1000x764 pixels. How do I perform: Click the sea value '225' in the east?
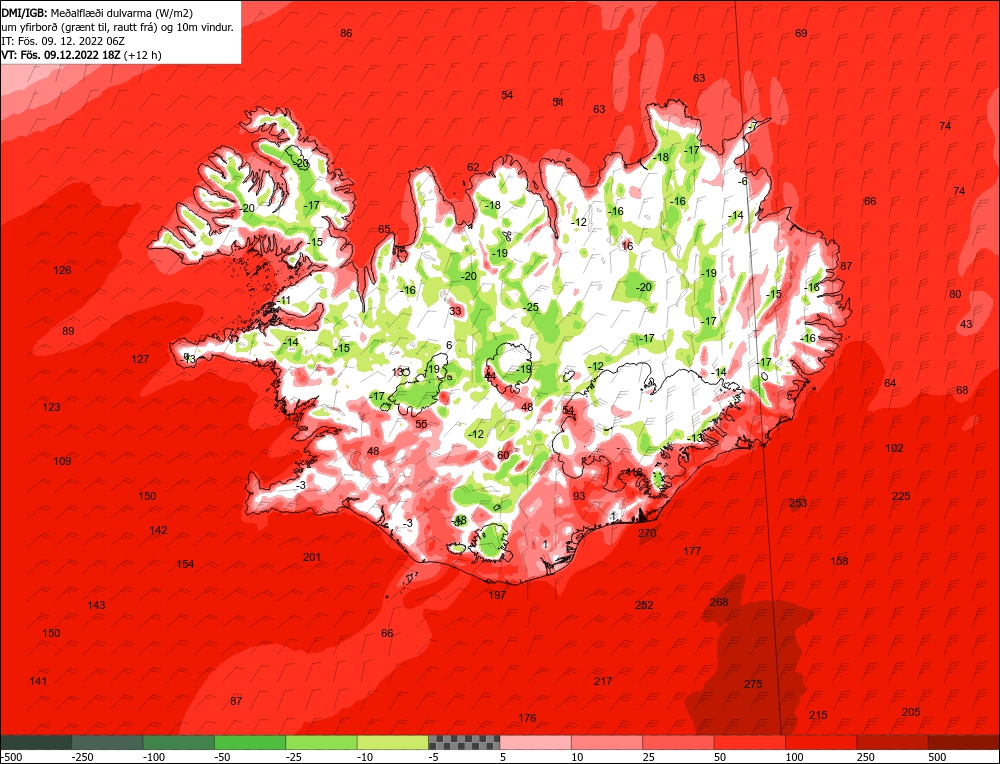[901, 496]
